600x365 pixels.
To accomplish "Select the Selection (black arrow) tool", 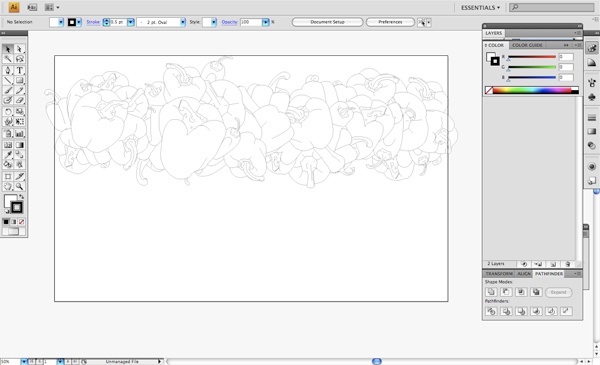I will (8, 49).
